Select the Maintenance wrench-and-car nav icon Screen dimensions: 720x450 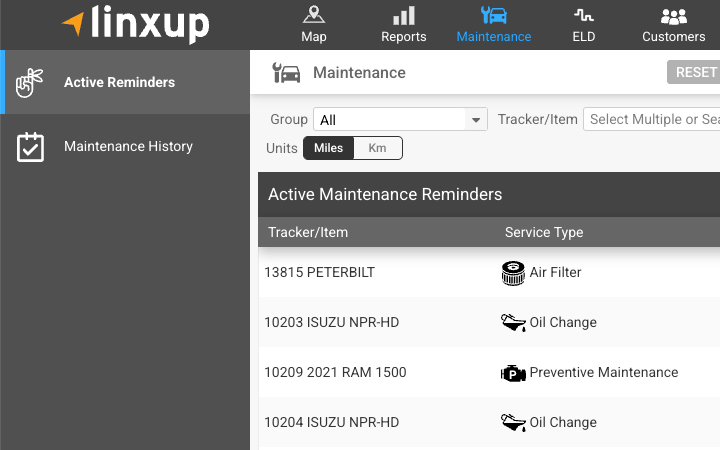pos(494,15)
